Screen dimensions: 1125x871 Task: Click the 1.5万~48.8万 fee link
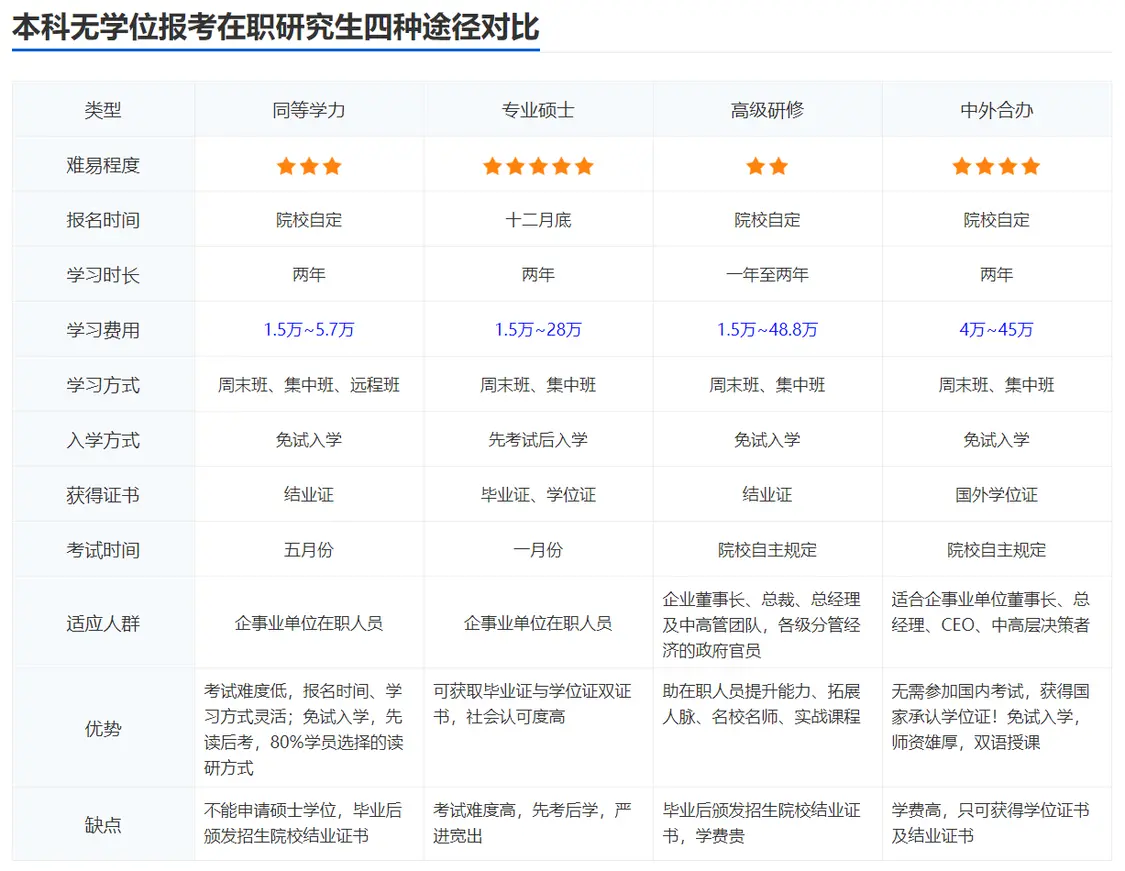tap(767, 329)
